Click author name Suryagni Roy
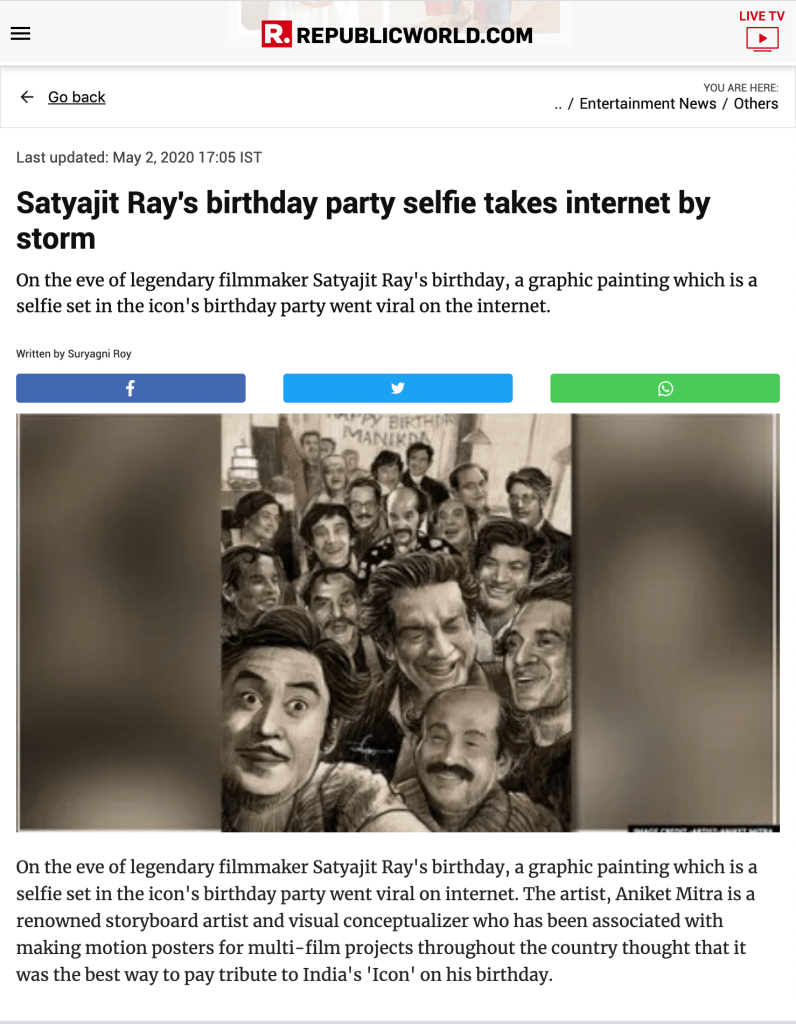Screen dimensions: 796x1024 [x=99, y=354]
